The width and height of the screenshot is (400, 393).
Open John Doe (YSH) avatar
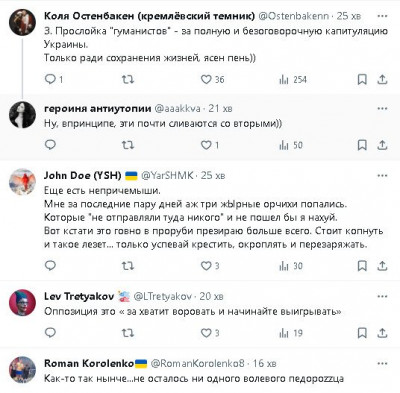pyautogui.click(x=22, y=182)
